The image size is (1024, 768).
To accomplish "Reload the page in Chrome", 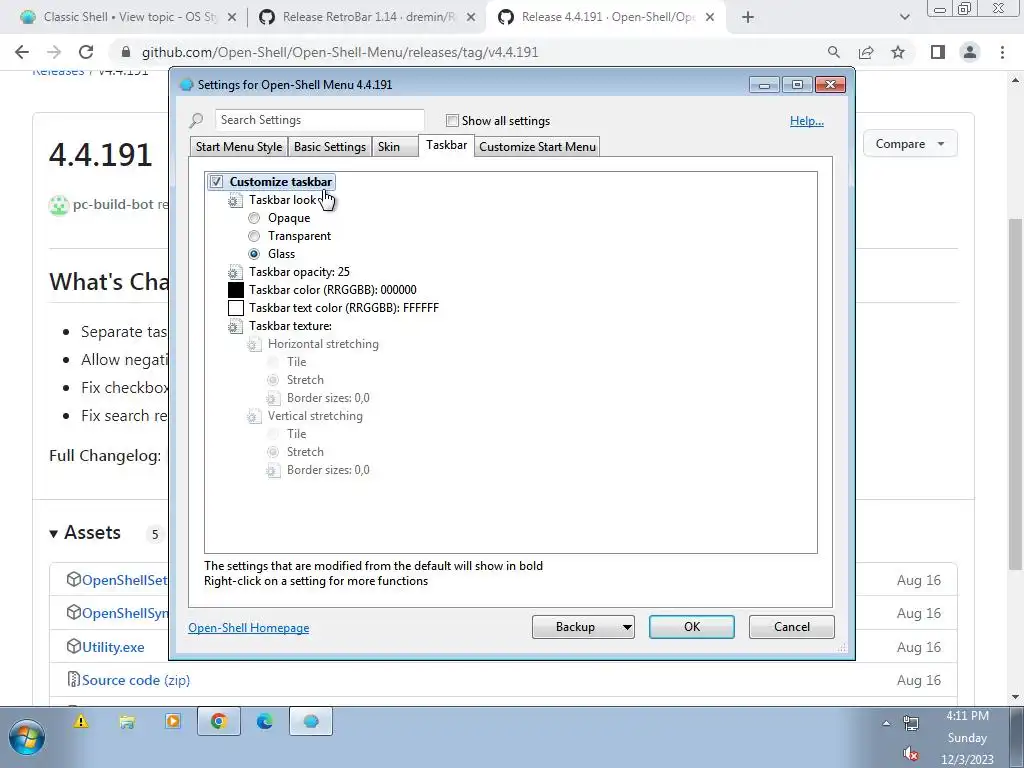I will click(x=86, y=52).
